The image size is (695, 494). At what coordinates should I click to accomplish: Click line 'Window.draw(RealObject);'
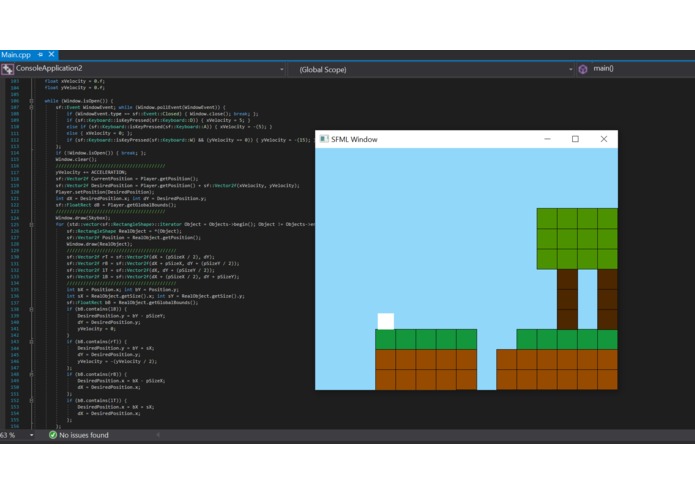click(x=99, y=244)
